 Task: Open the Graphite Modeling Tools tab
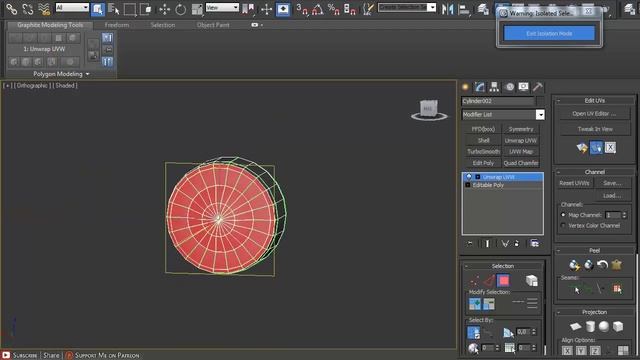click(x=50, y=25)
